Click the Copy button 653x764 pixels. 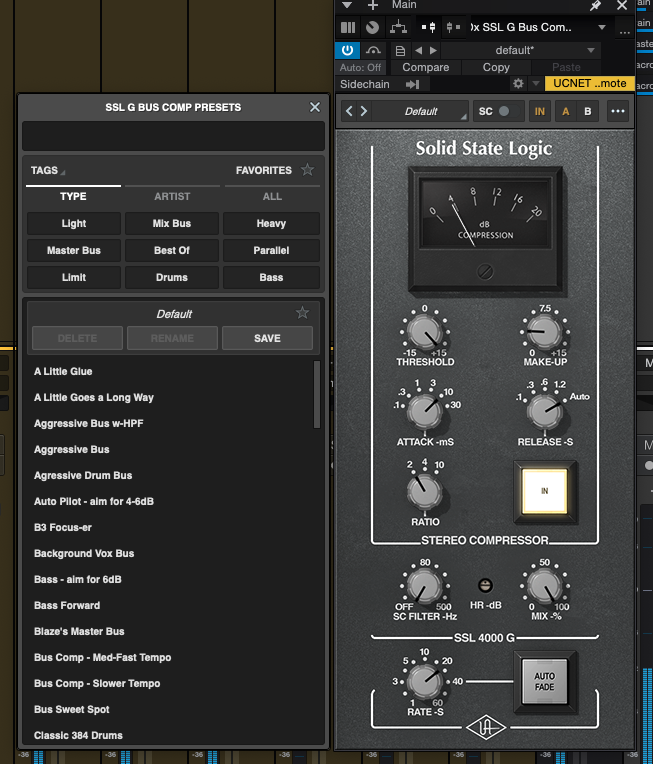[x=496, y=67]
